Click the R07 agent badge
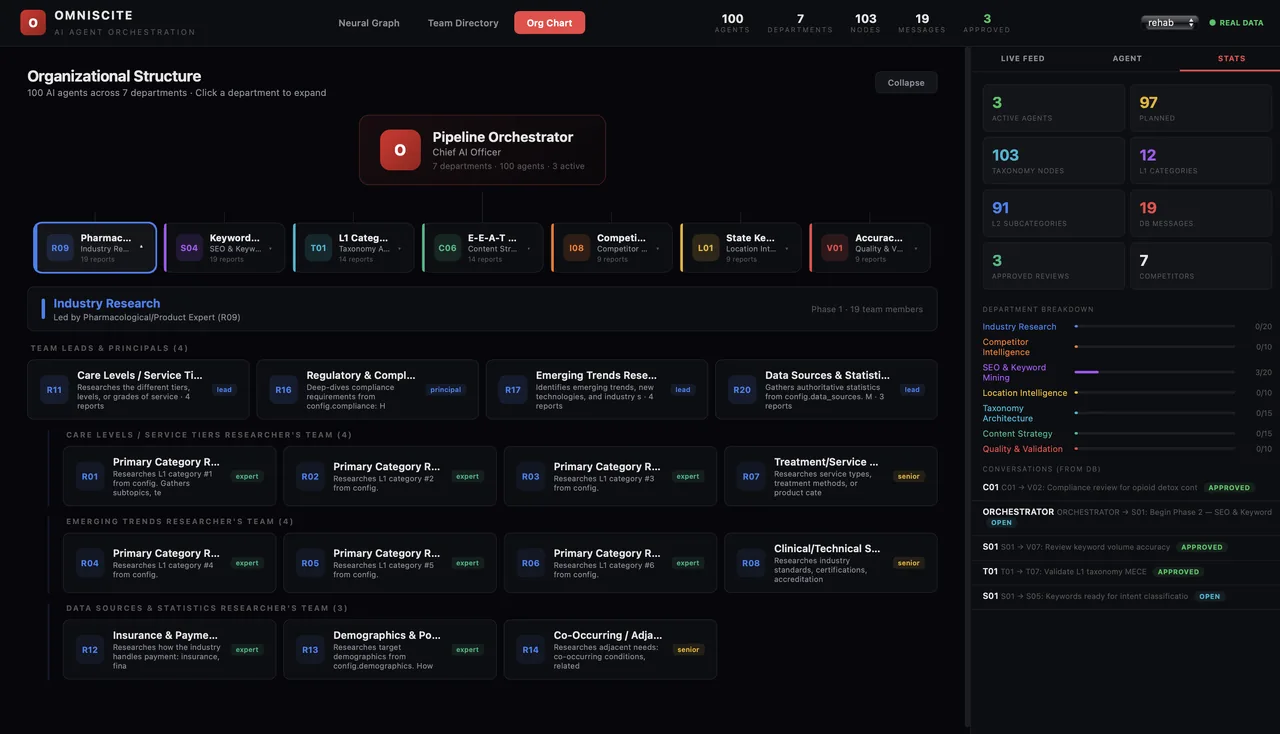 (751, 477)
